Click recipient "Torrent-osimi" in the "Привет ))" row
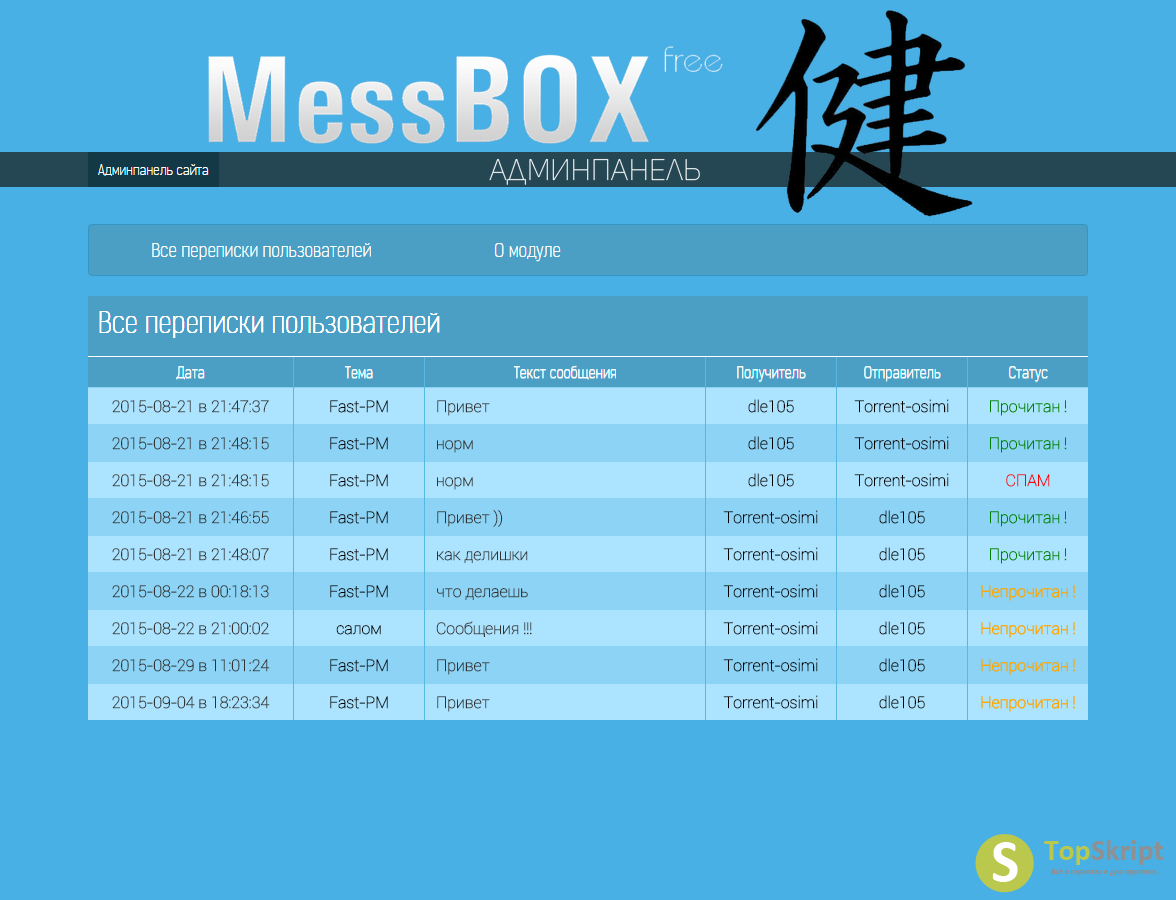1176x900 pixels. [771, 518]
